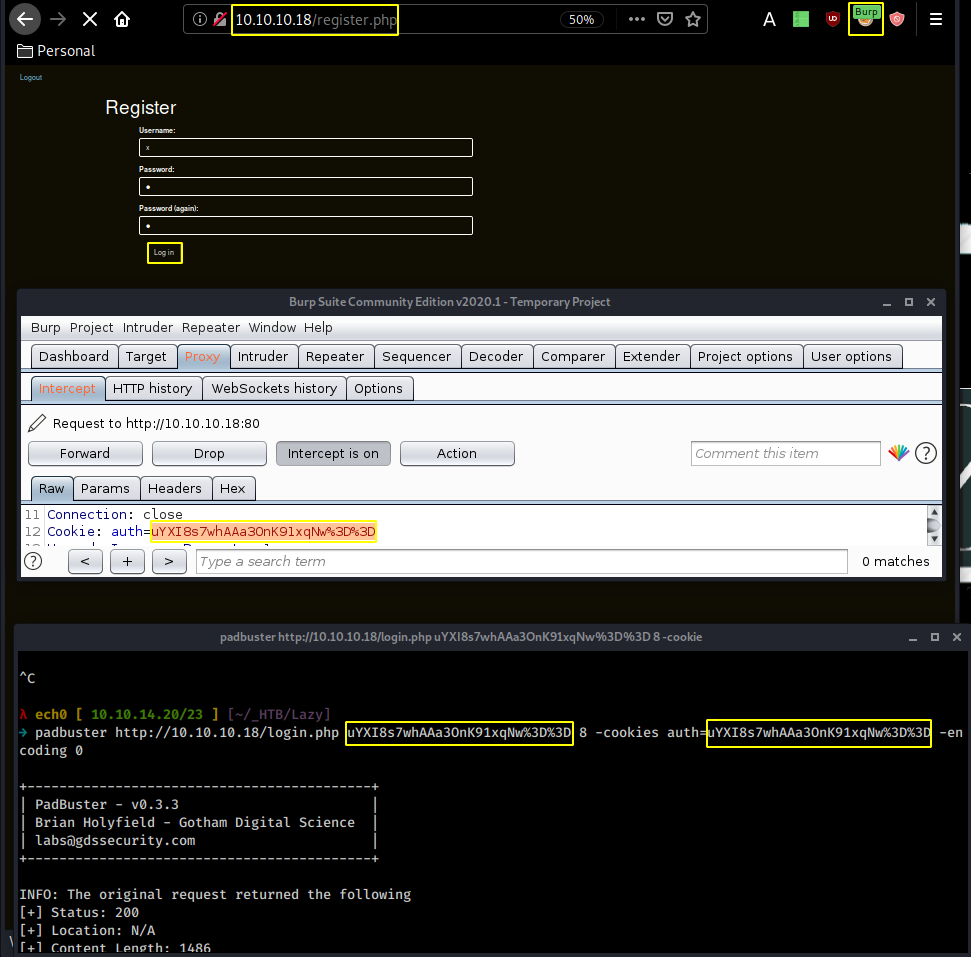
Task: Minimize the Burp Suite window
Action: click(x=887, y=302)
